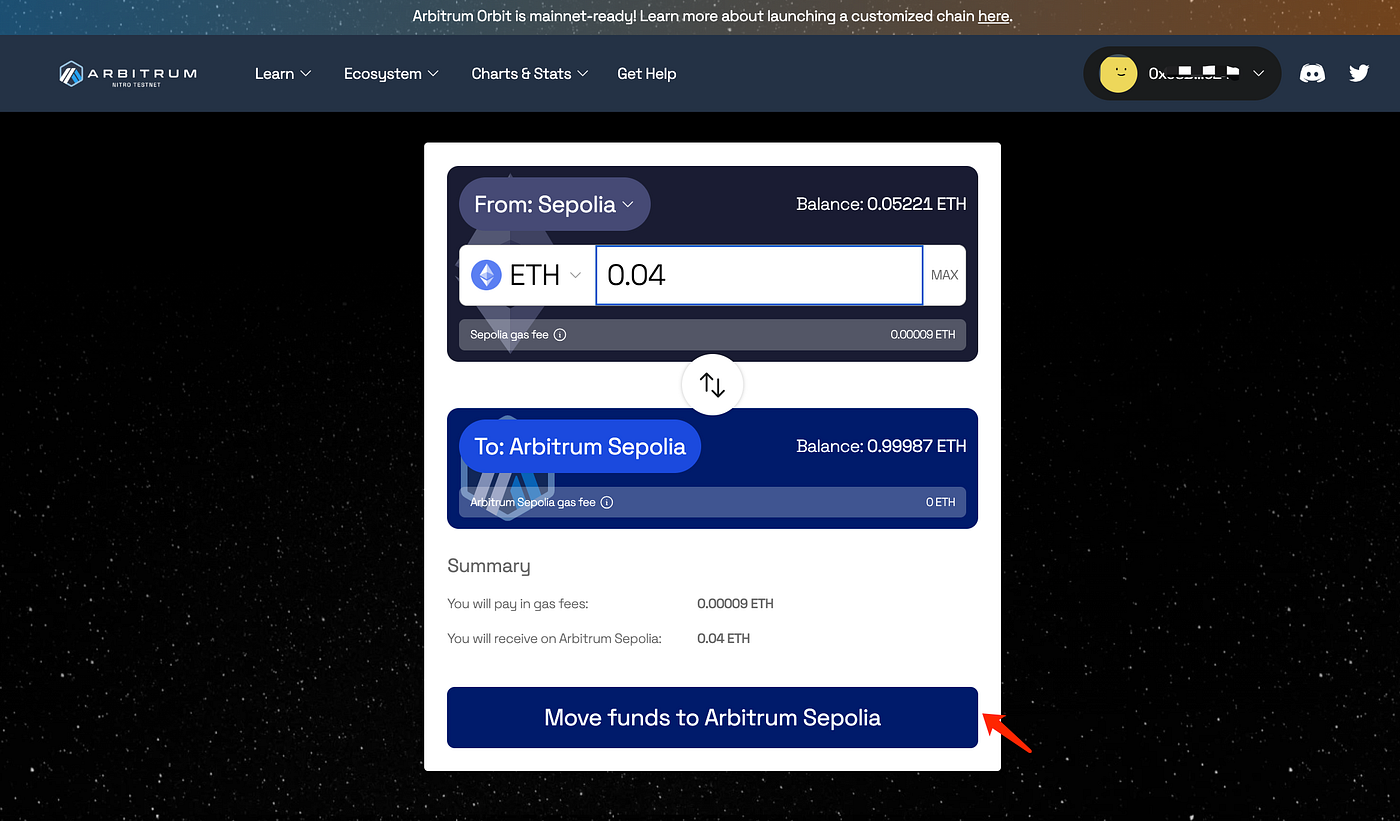Follow the 'here' link in the banner
Image resolution: width=1400 pixels, height=821 pixels.
pyautogui.click(x=993, y=16)
